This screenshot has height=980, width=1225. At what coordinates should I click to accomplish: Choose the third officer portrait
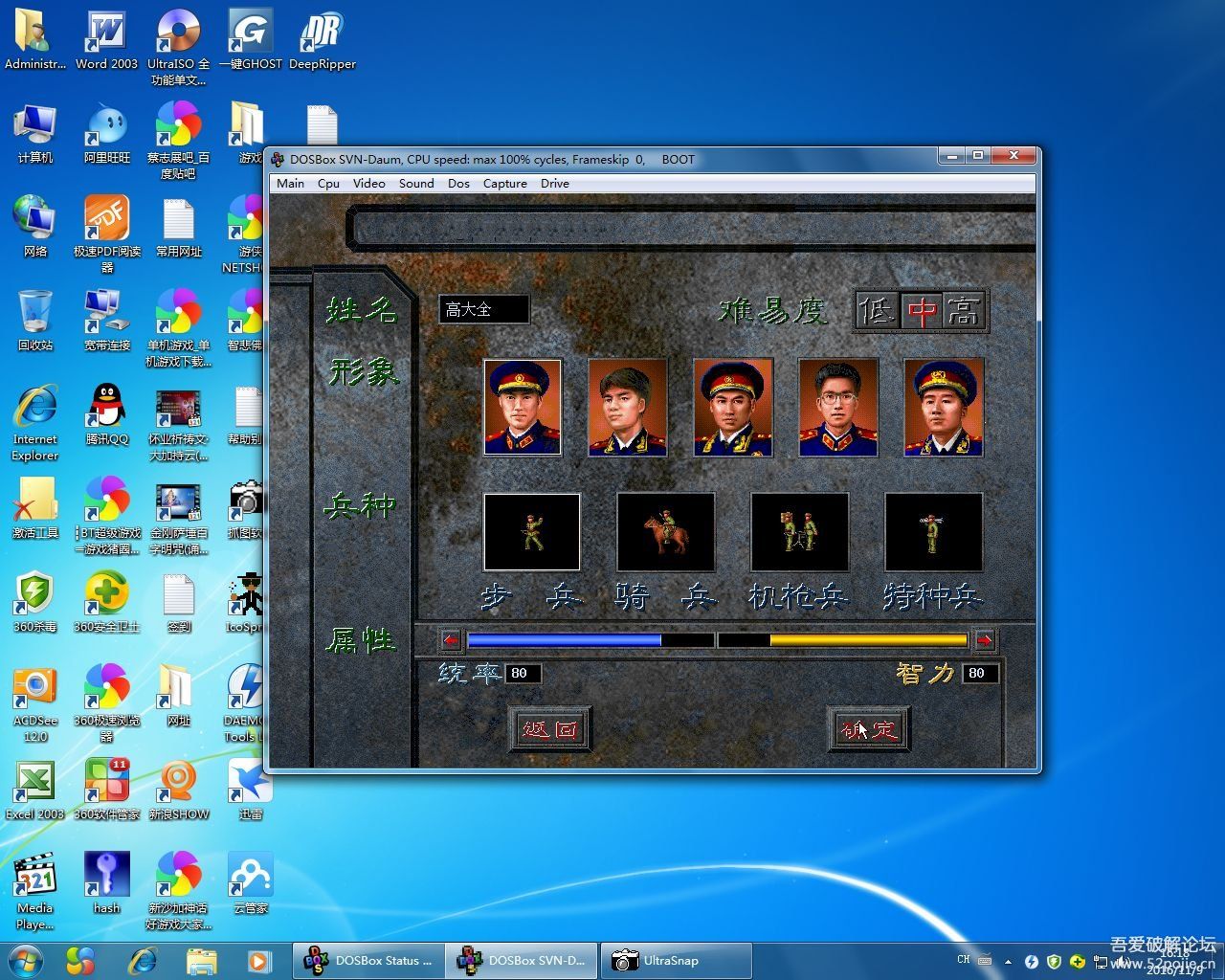pos(733,407)
